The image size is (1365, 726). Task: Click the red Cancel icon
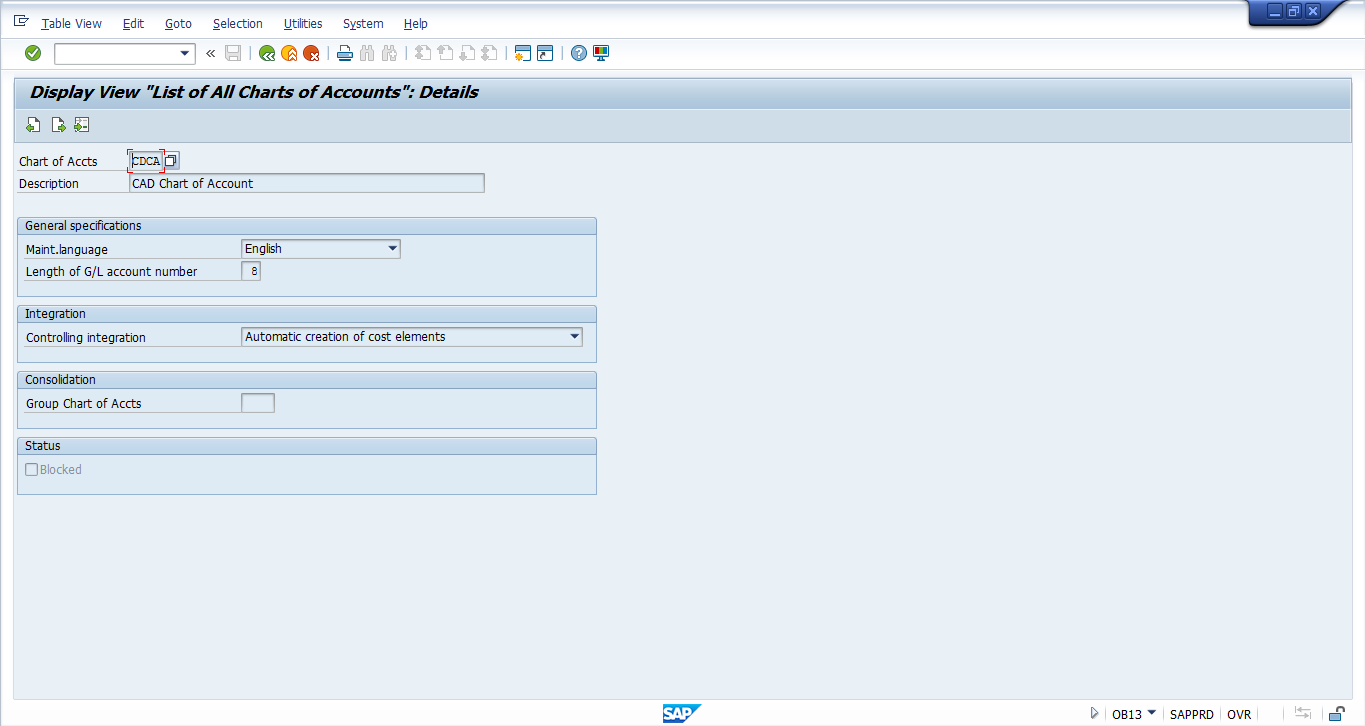[x=311, y=53]
